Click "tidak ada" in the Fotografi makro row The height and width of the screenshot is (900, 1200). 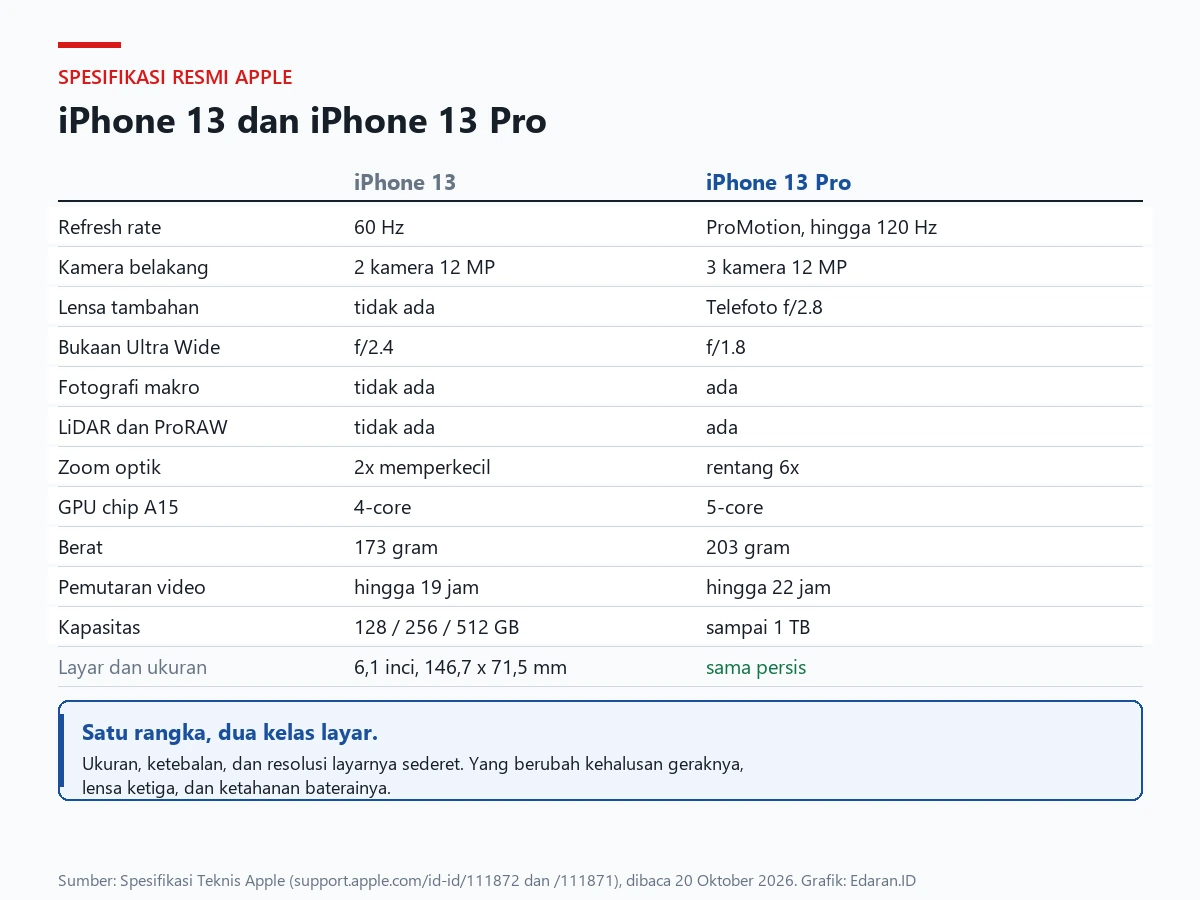(x=394, y=387)
